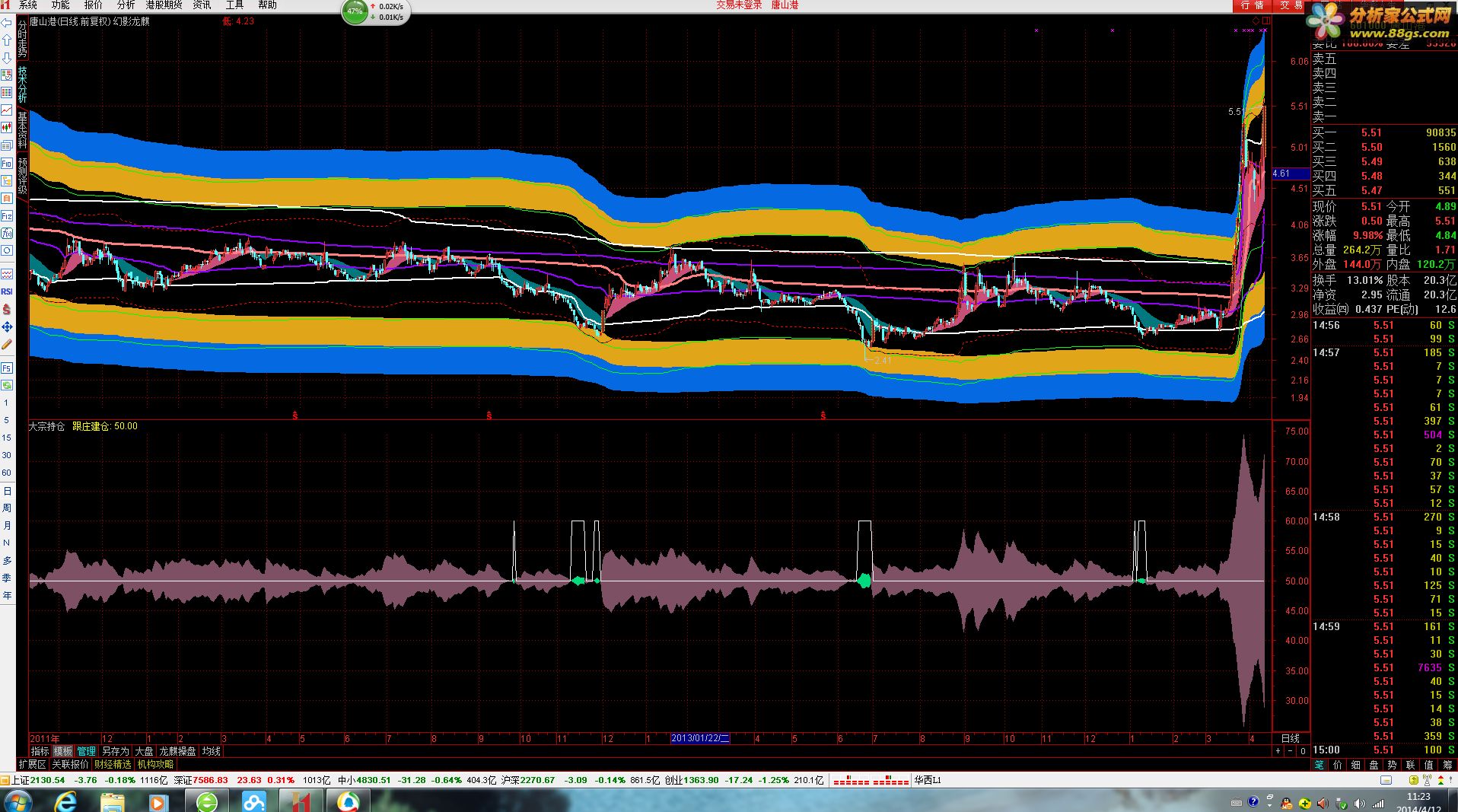Open Internet Explorer from the taskbar
The height and width of the screenshot is (812, 1458).
[65, 801]
